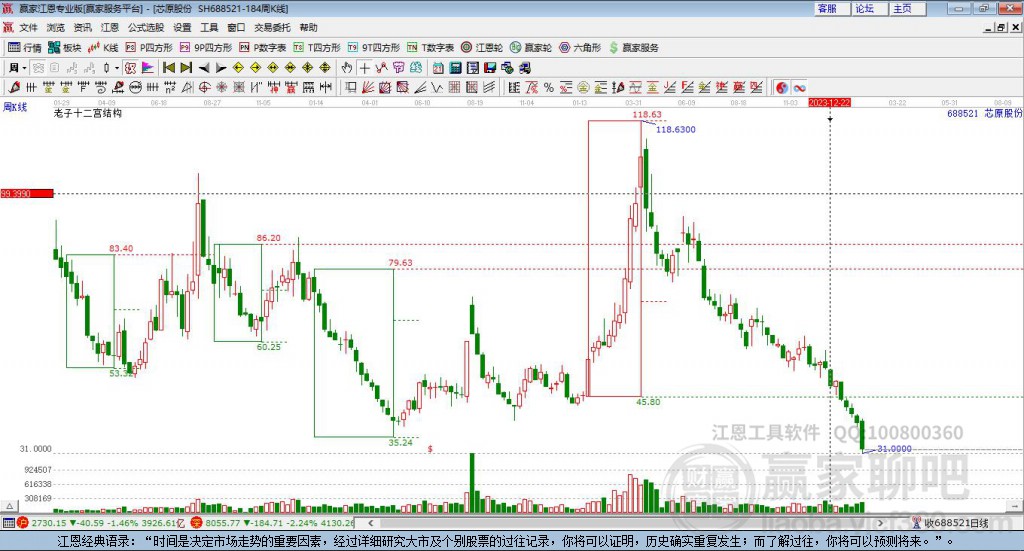Open the calculator icon
This screenshot has height=551, width=1024.
point(456,68)
